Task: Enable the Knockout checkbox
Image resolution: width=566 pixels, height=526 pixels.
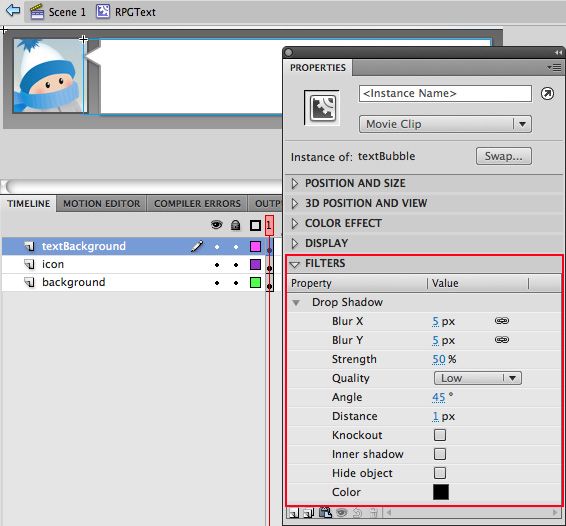Action: coord(440,435)
